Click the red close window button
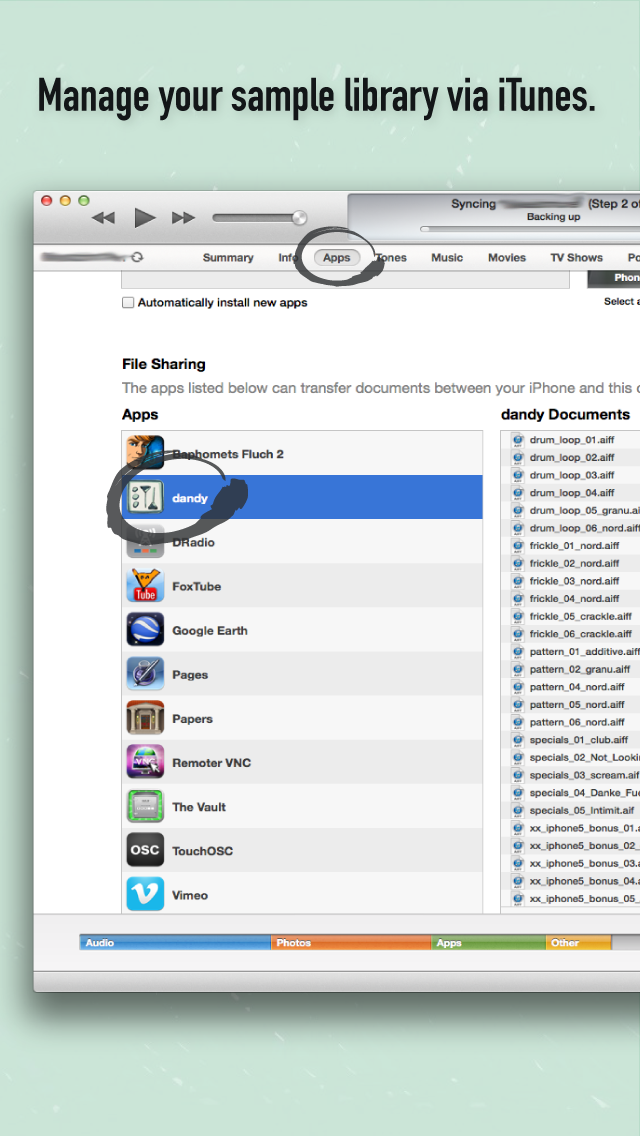 [47, 201]
